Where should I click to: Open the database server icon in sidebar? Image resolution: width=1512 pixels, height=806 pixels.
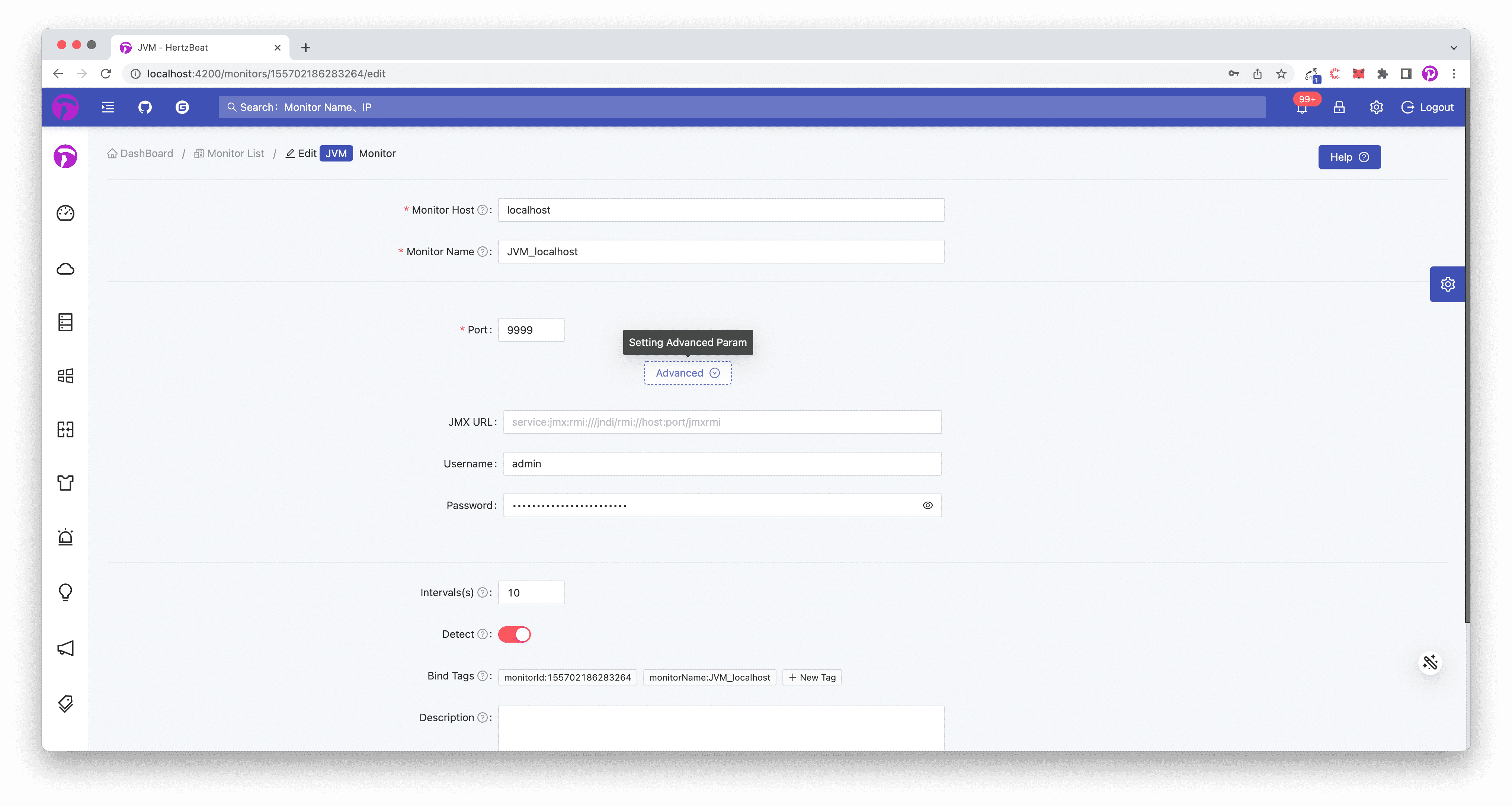pyautogui.click(x=65, y=322)
